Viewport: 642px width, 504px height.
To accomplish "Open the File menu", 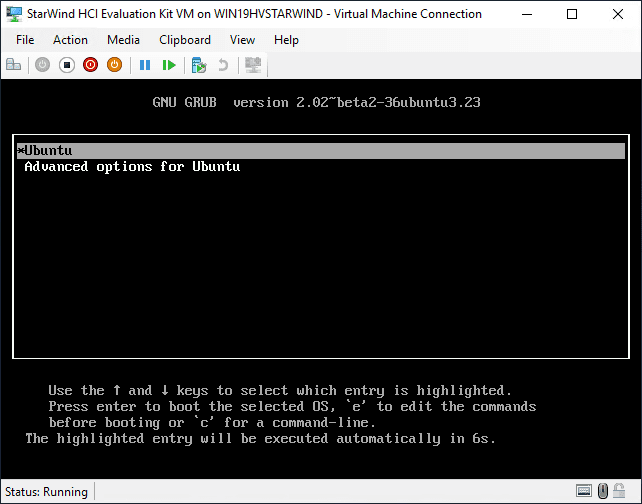I will pyautogui.click(x=25, y=40).
